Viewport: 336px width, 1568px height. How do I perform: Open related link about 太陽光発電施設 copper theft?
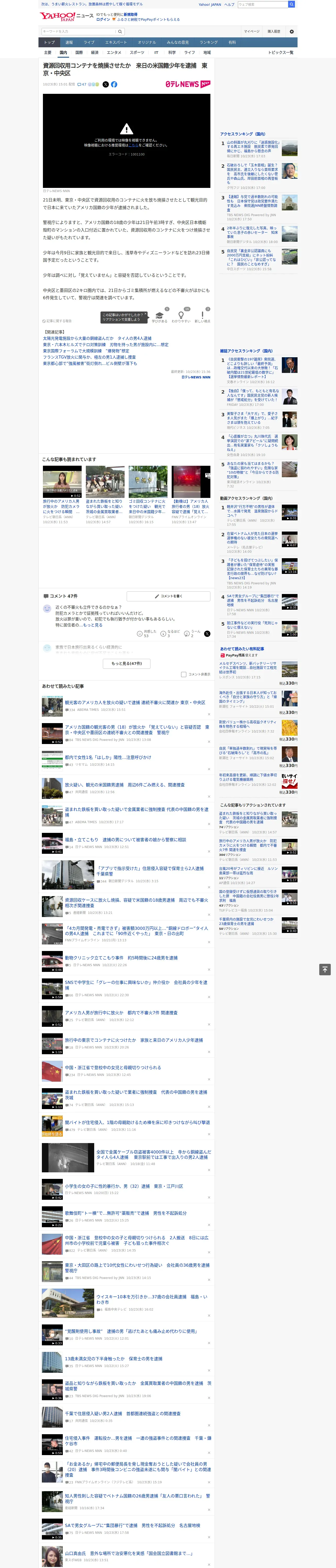(98, 338)
